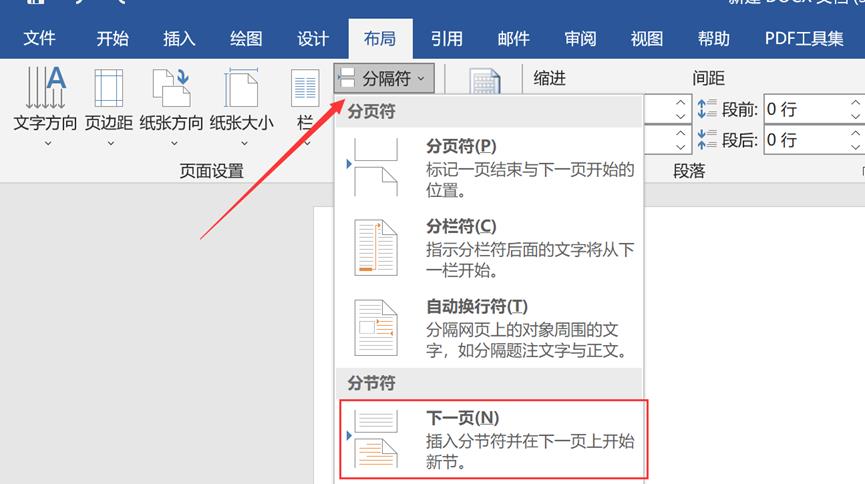Open the 文件 menu

[x=39, y=39]
